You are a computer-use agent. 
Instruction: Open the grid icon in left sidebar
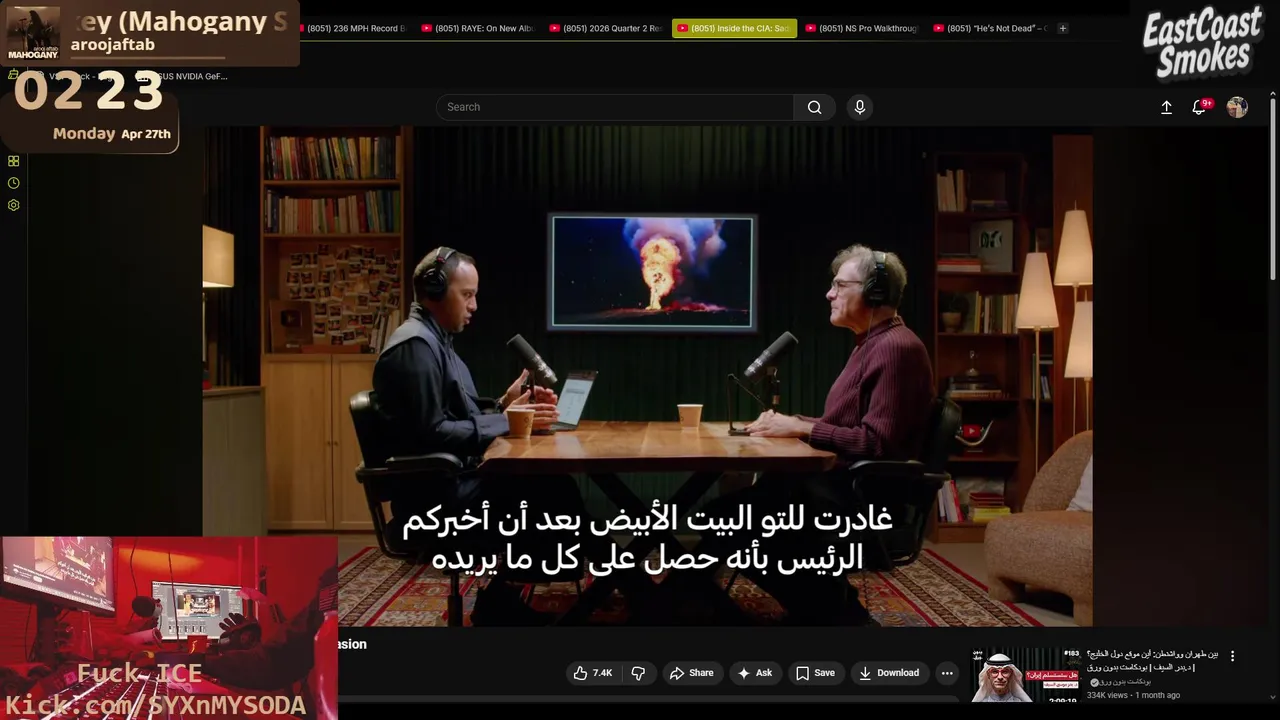(x=13, y=161)
